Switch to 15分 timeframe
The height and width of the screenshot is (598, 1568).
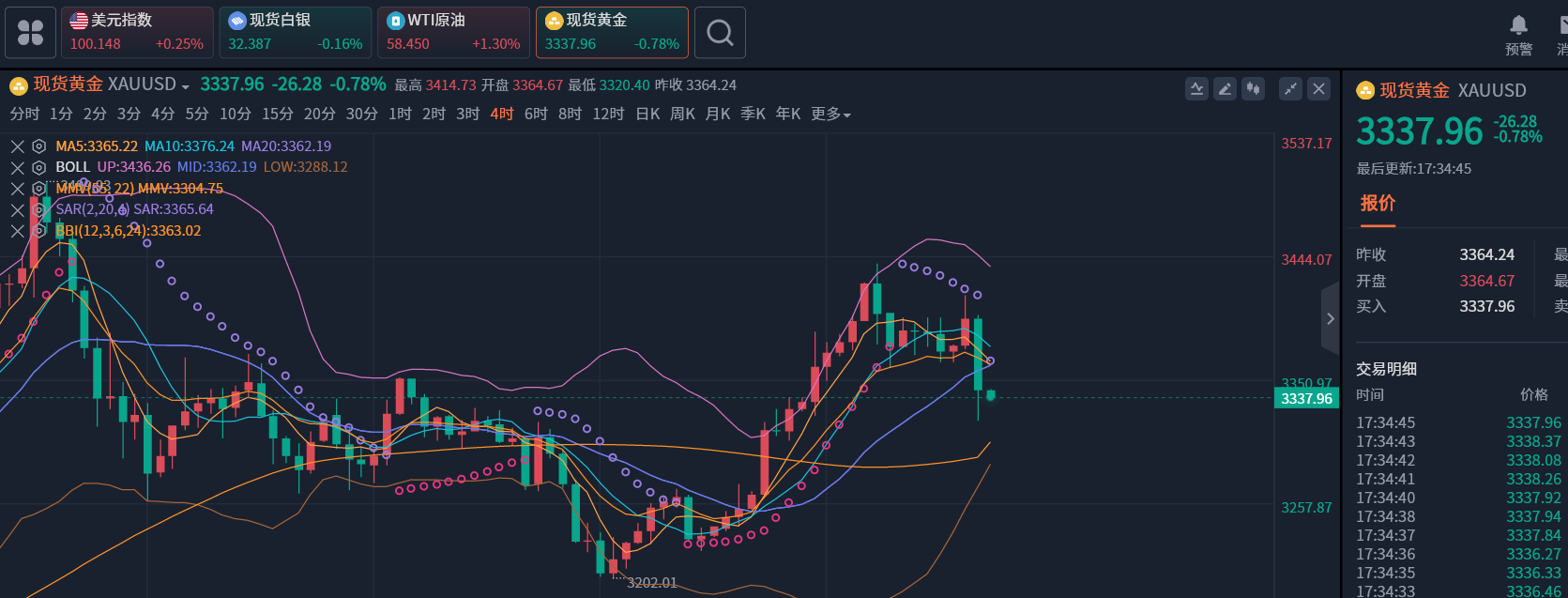[277, 114]
